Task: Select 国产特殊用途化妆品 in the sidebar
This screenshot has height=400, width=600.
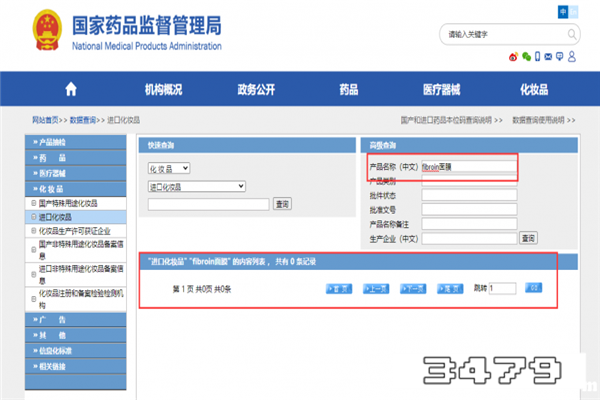Action: [69, 202]
